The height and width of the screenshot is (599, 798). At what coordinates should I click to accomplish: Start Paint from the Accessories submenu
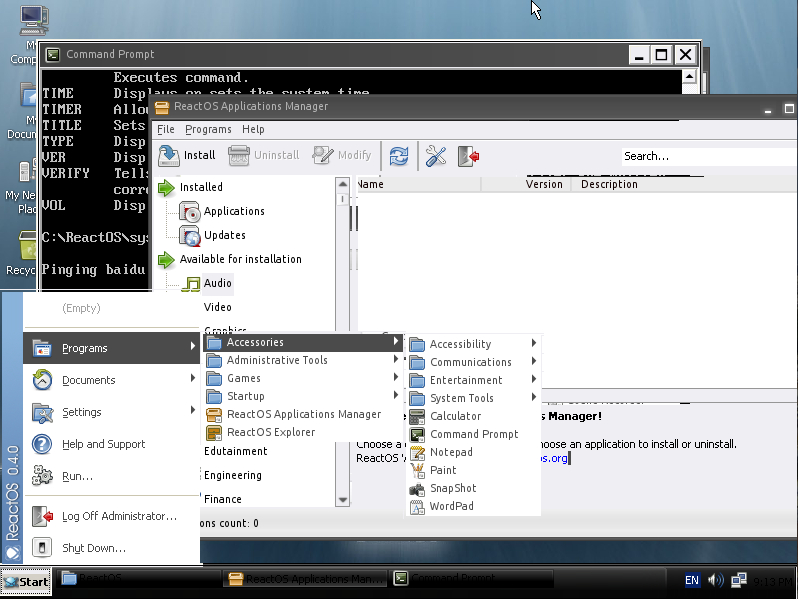pos(443,470)
